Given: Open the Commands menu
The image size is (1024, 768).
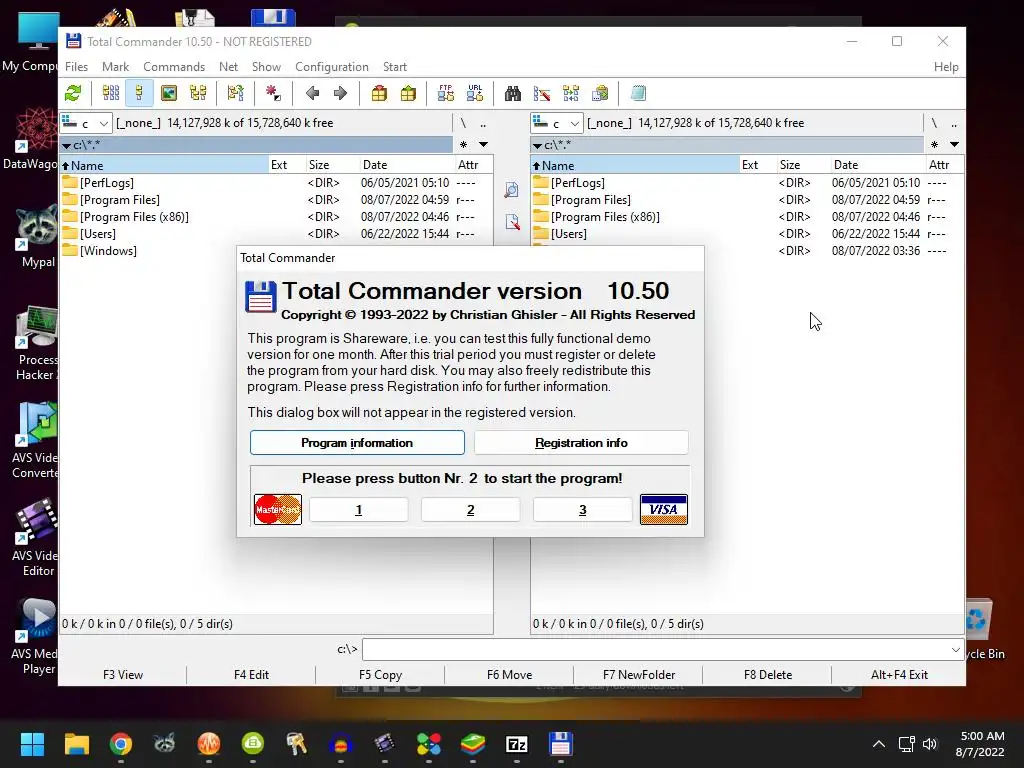Looking at the screenshot, I should (174, 67).
